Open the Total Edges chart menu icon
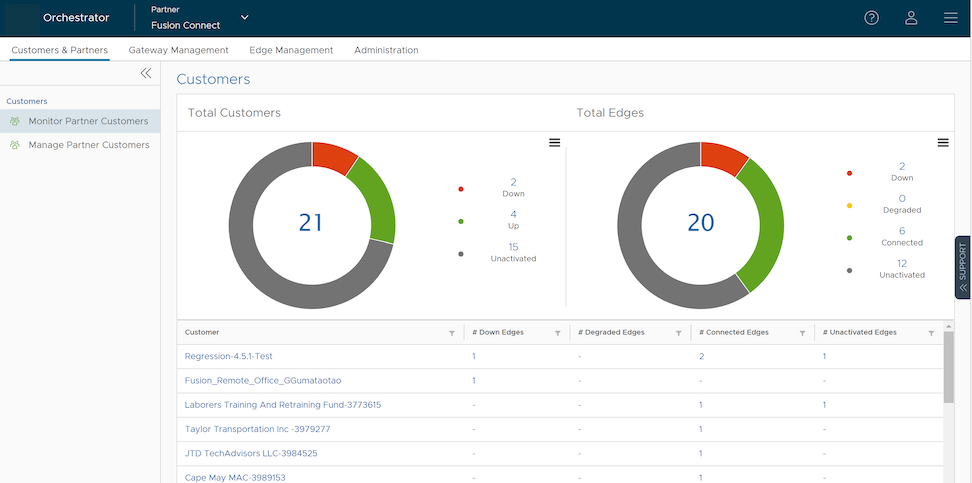972x483 pixels. (x=942, y=143)
